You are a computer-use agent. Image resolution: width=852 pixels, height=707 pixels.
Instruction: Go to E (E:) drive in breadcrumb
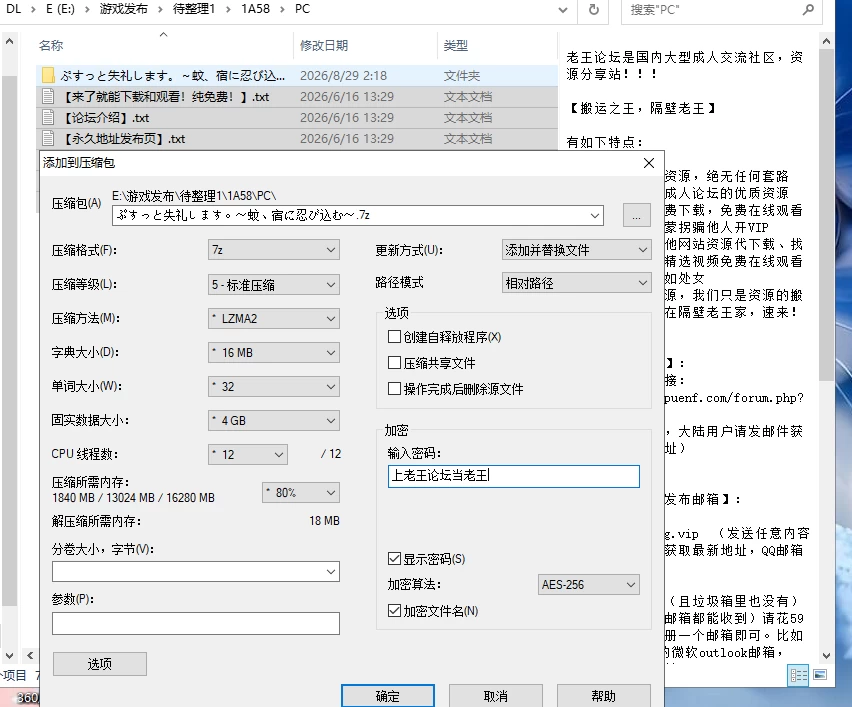60,9
